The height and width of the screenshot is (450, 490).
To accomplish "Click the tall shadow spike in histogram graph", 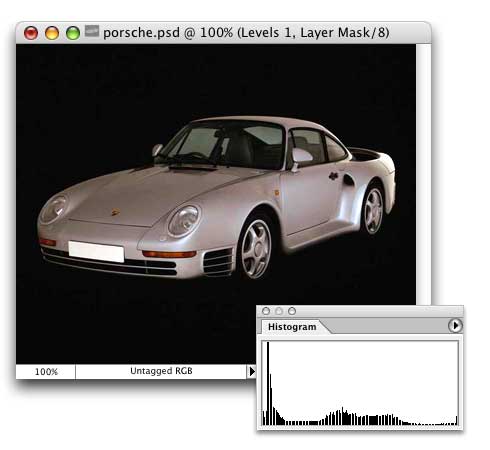I will 268,383.
